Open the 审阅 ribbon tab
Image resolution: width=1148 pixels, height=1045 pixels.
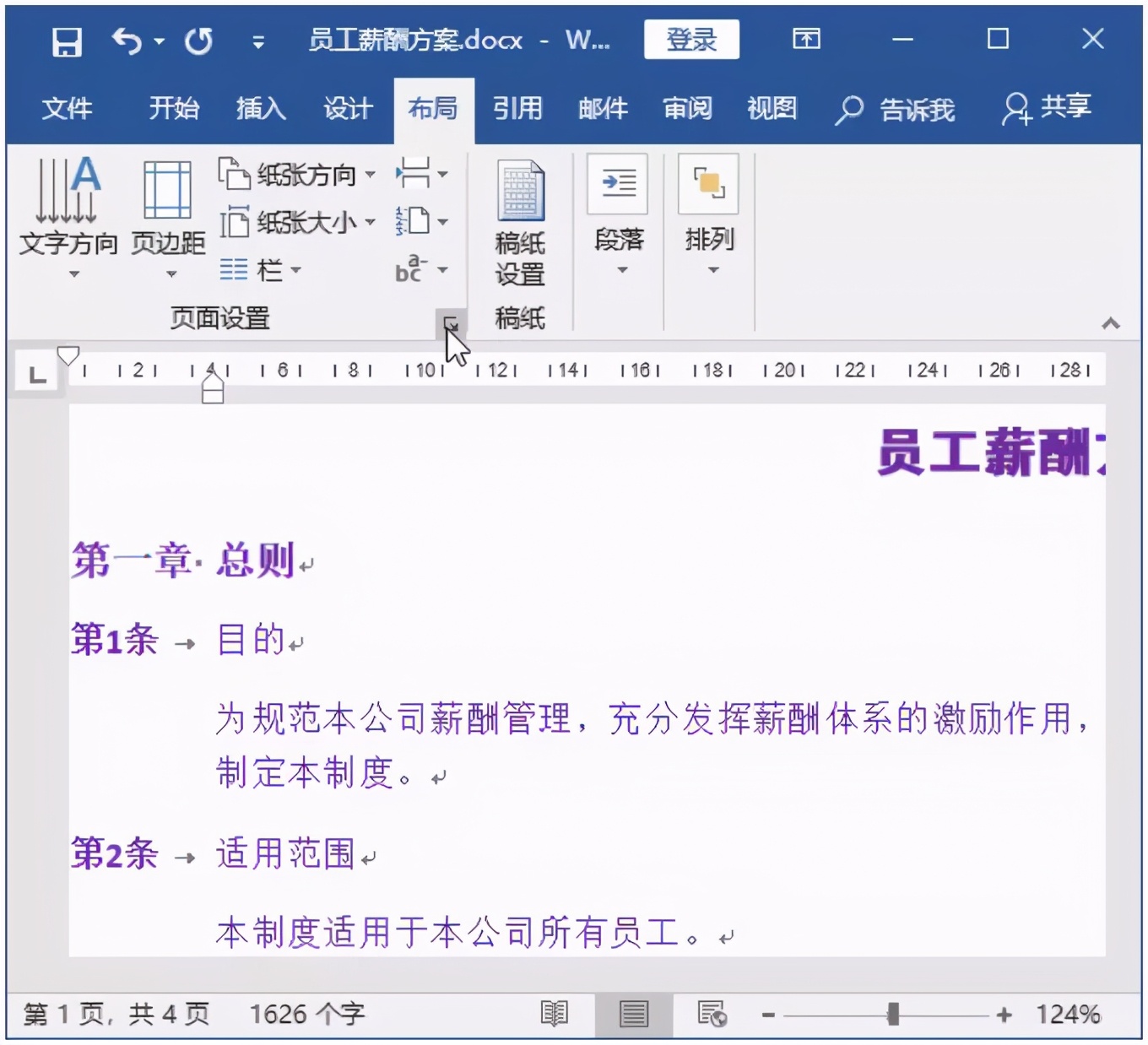686,108
